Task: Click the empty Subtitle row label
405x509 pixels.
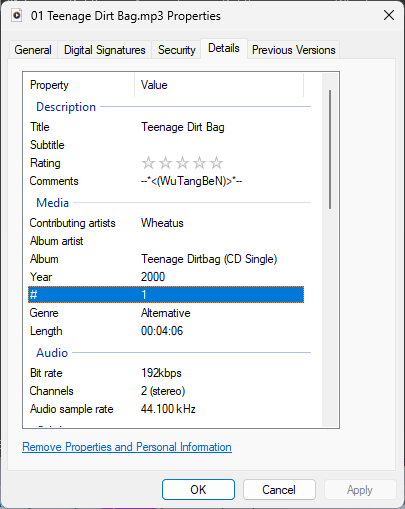Action: 47,145
